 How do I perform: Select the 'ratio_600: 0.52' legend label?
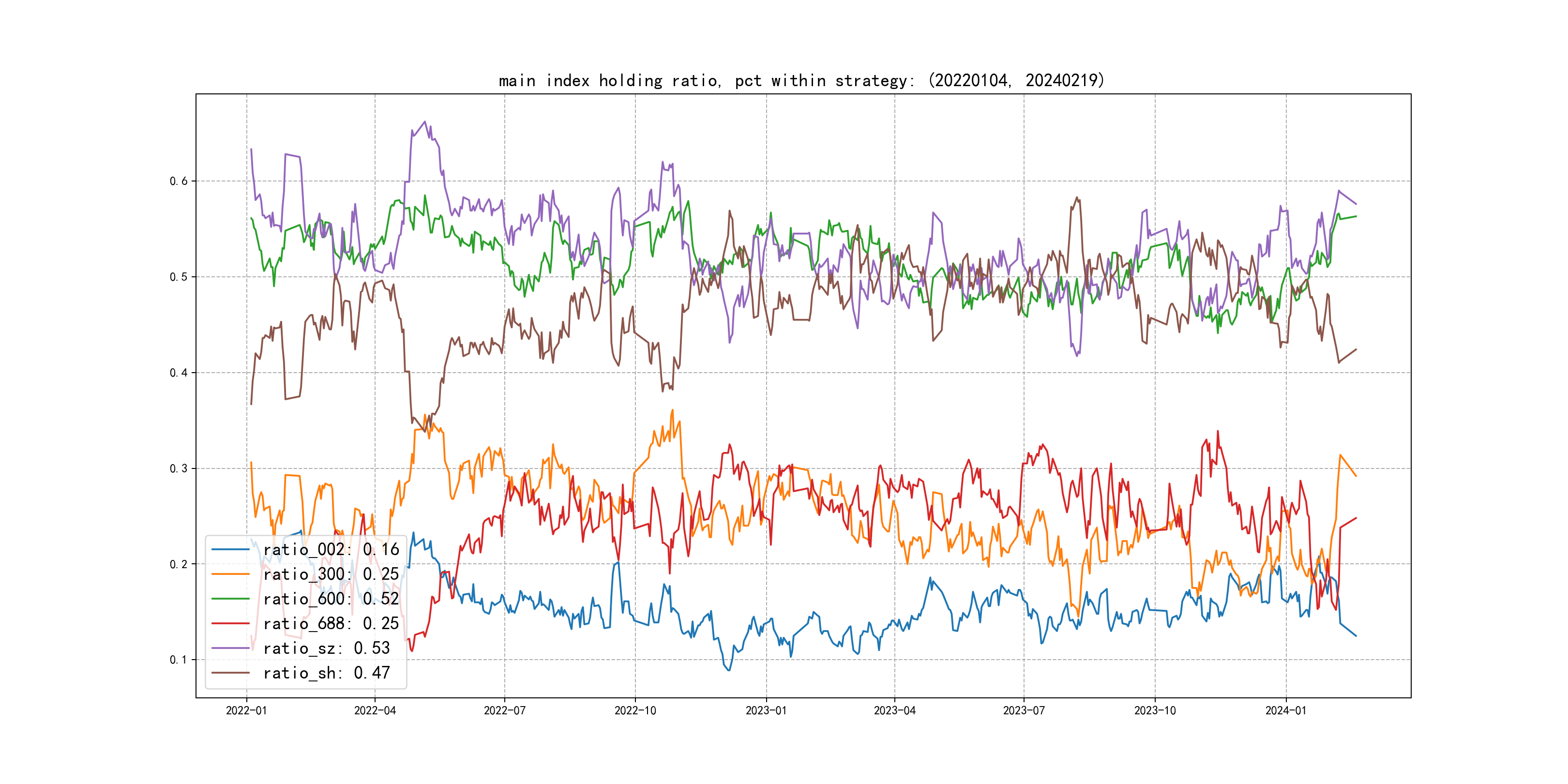pyautogui.click(x=331, y=599)
